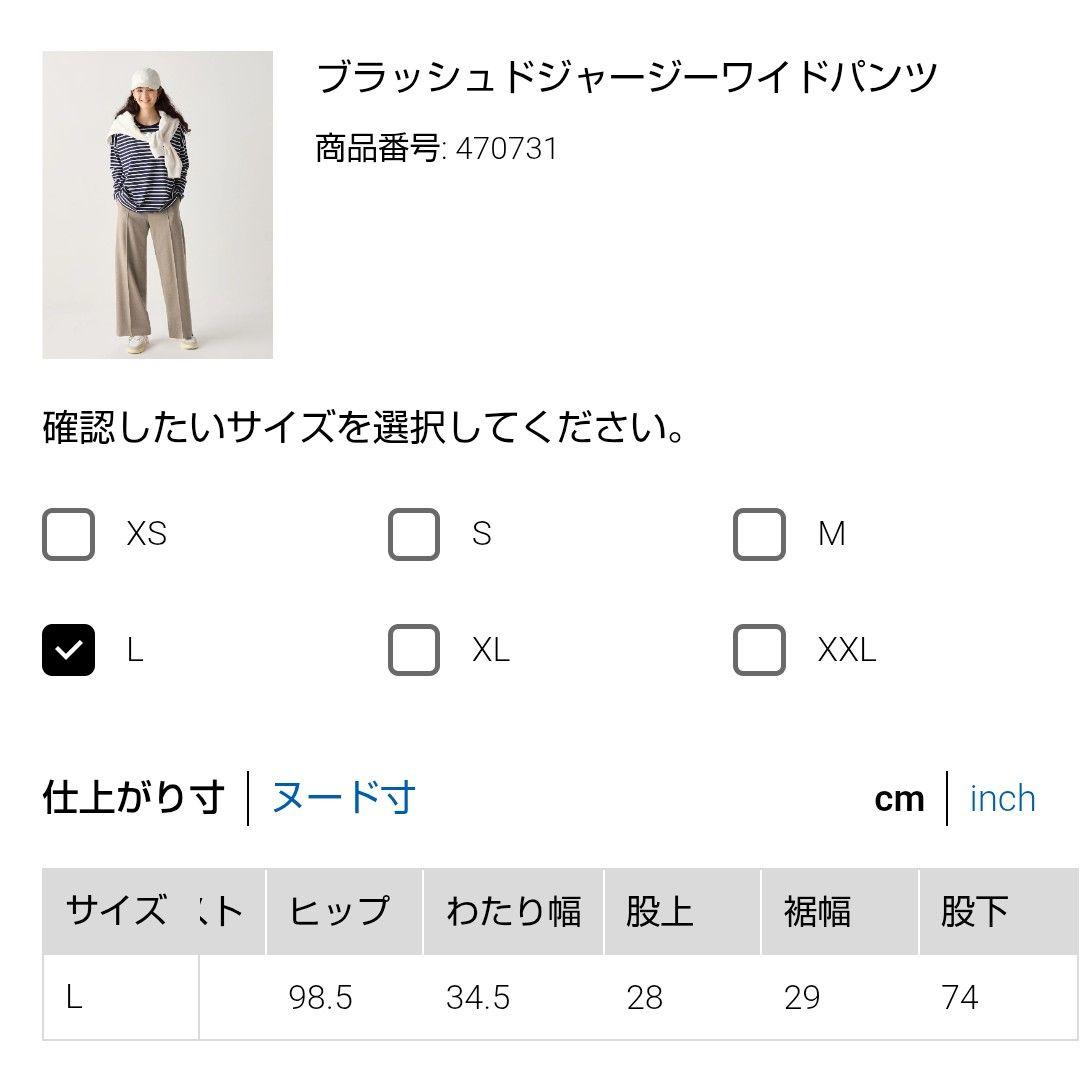The width and height of the screenshot is (1080, 1080).
Task: Select cm as the measurement unit
Action: tap(899, 799)
